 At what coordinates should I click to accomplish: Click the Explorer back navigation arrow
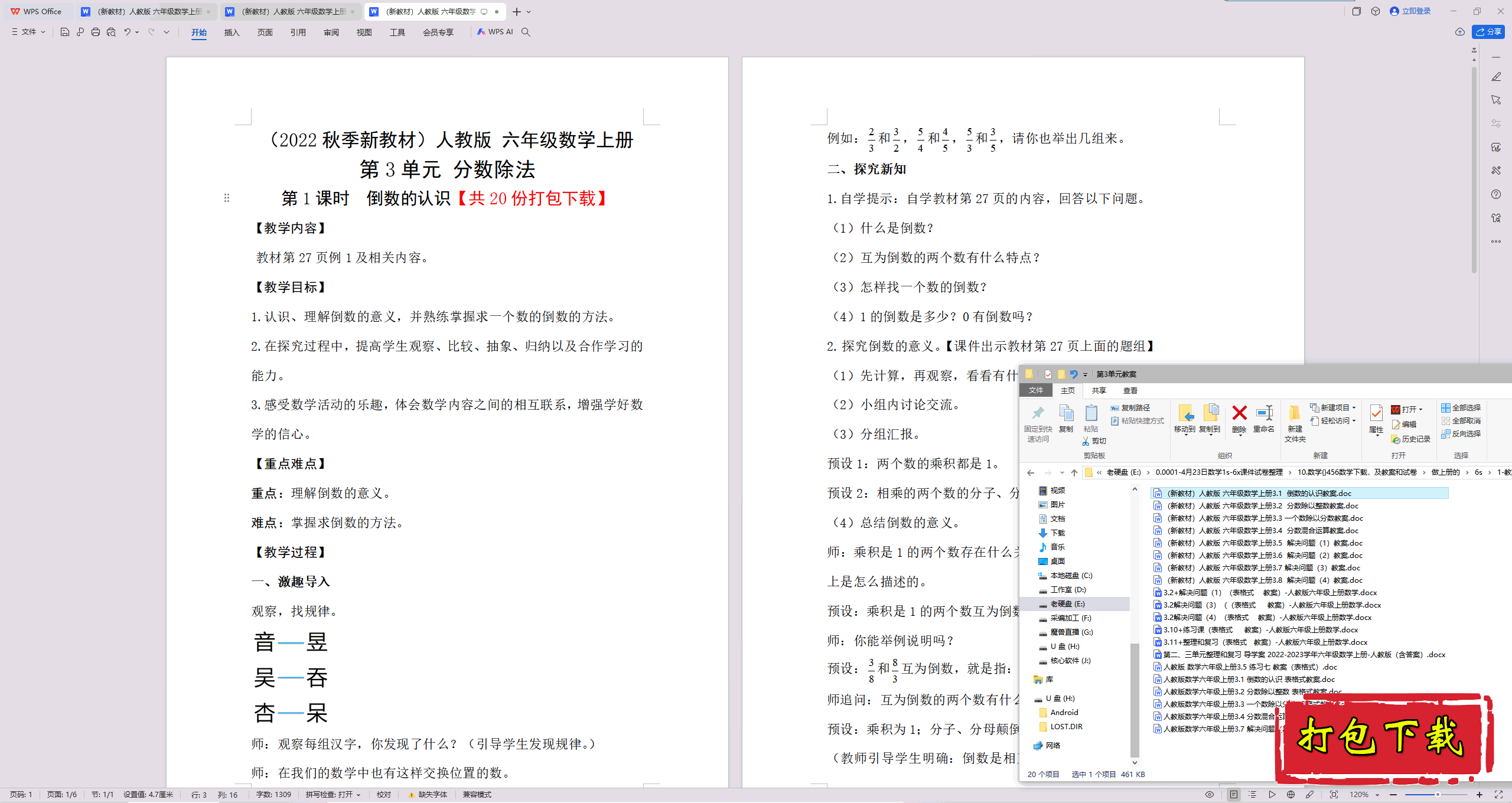pyautogui.click(x=1031, y=472)
